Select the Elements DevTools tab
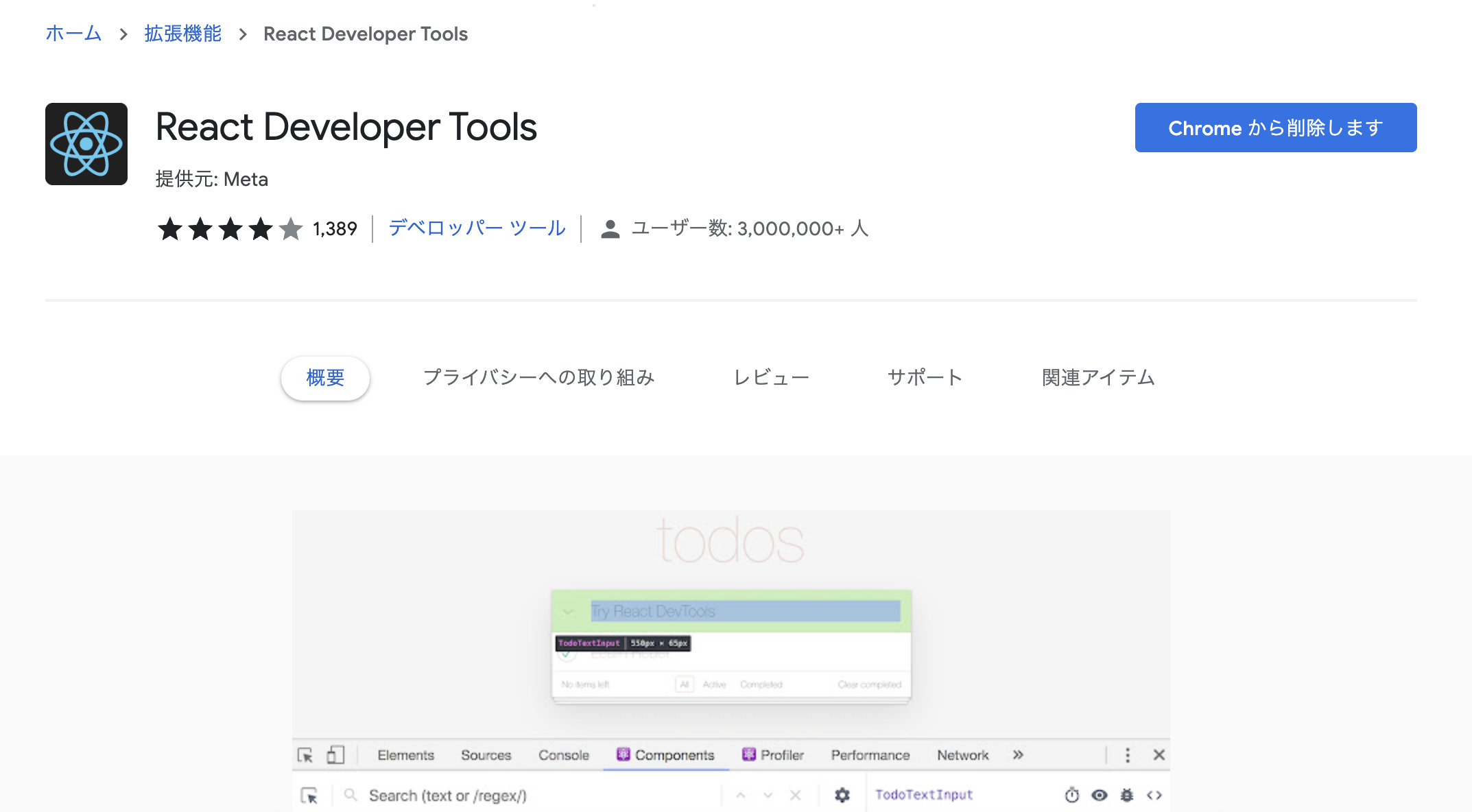Image resolution: width=1472 pixels, height=812 pixels. pos(406,755)
